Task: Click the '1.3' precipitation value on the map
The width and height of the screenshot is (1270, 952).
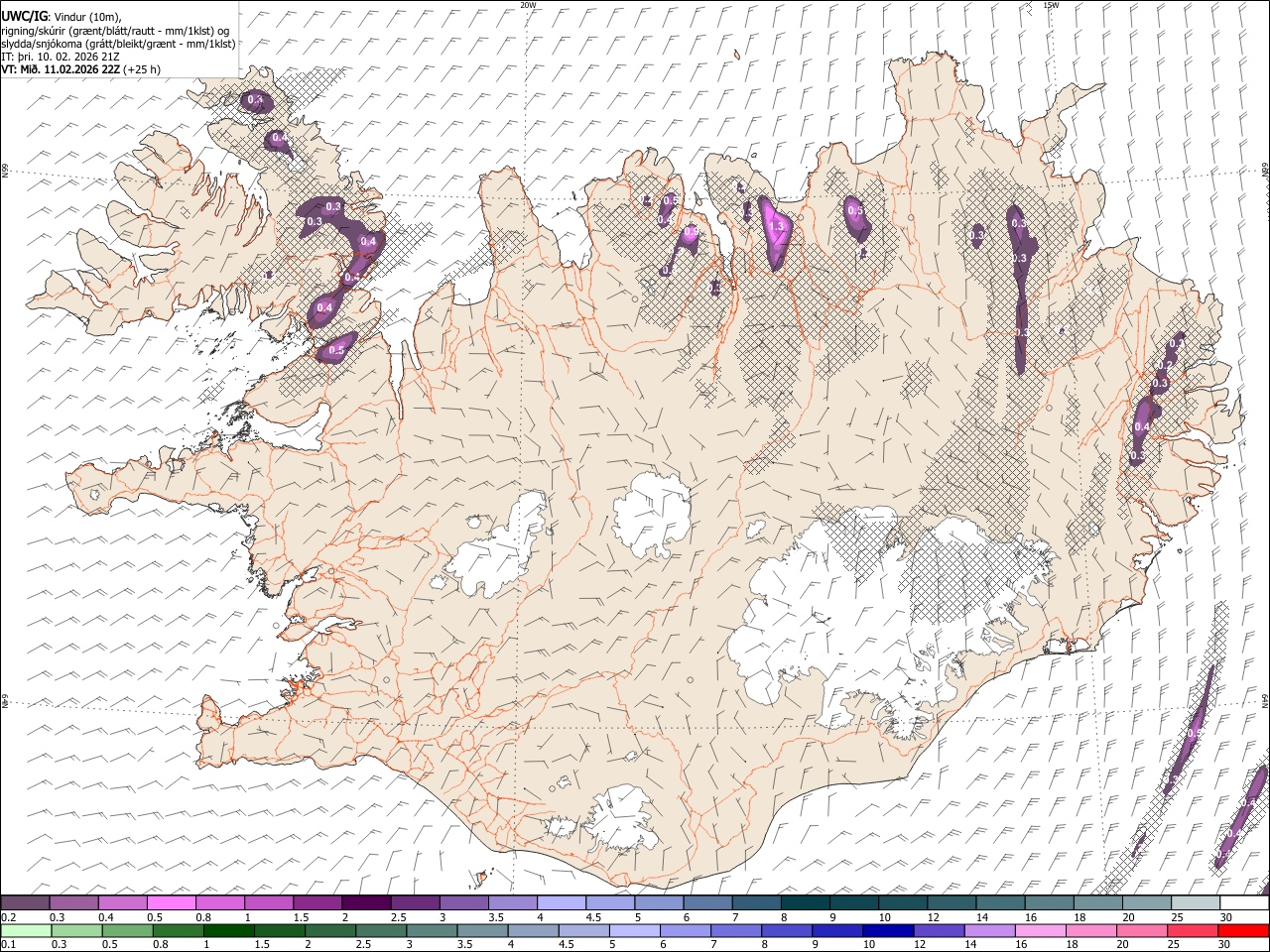Action: click(x=777, y=227)
